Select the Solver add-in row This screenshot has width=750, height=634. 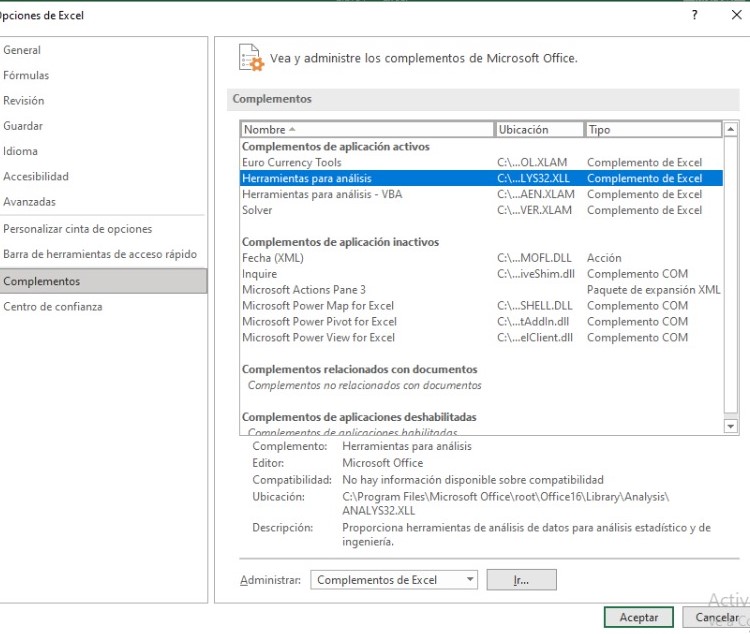pos(481,210)
